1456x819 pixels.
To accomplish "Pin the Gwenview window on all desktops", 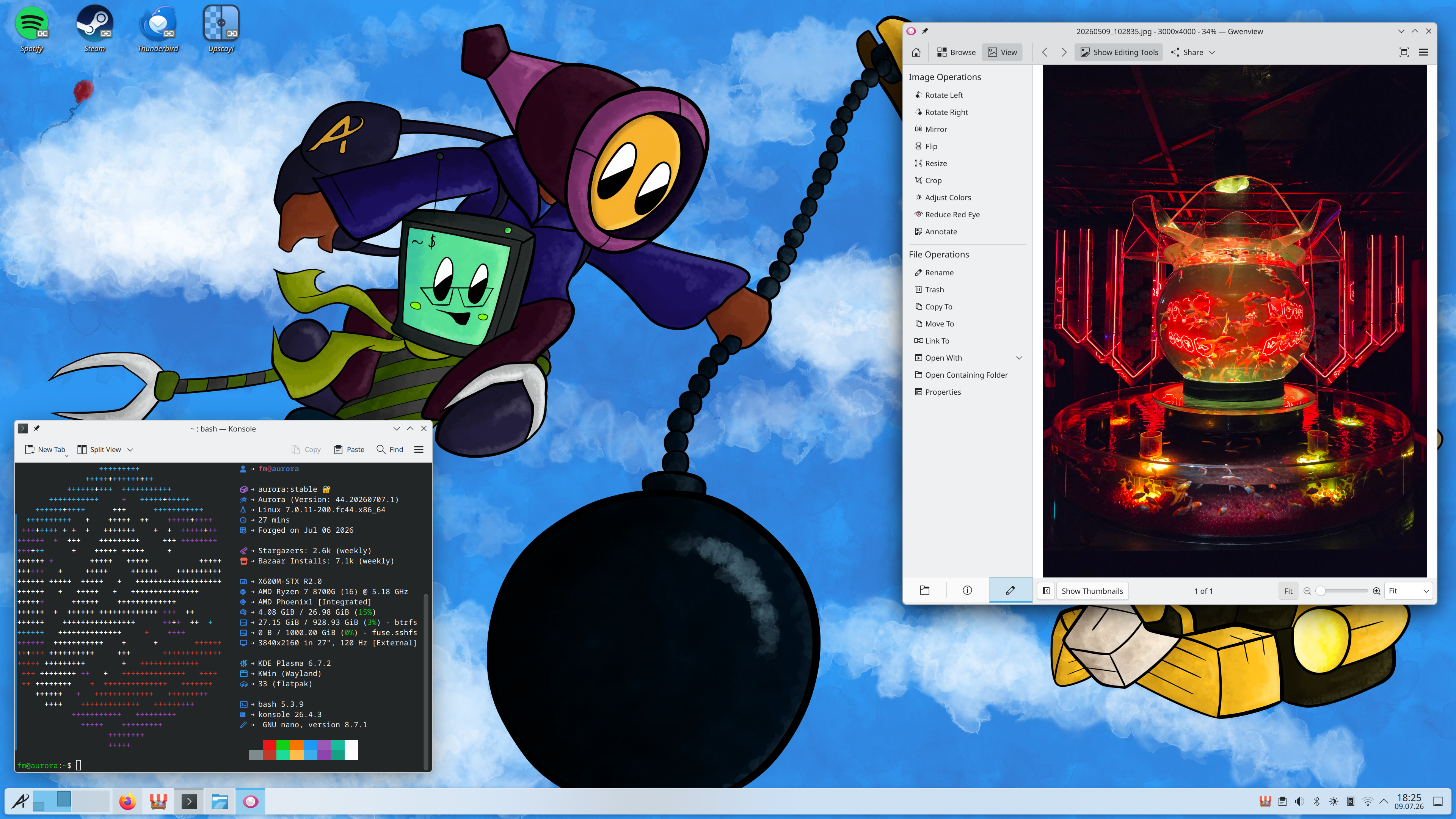I will tap(925, 31).
